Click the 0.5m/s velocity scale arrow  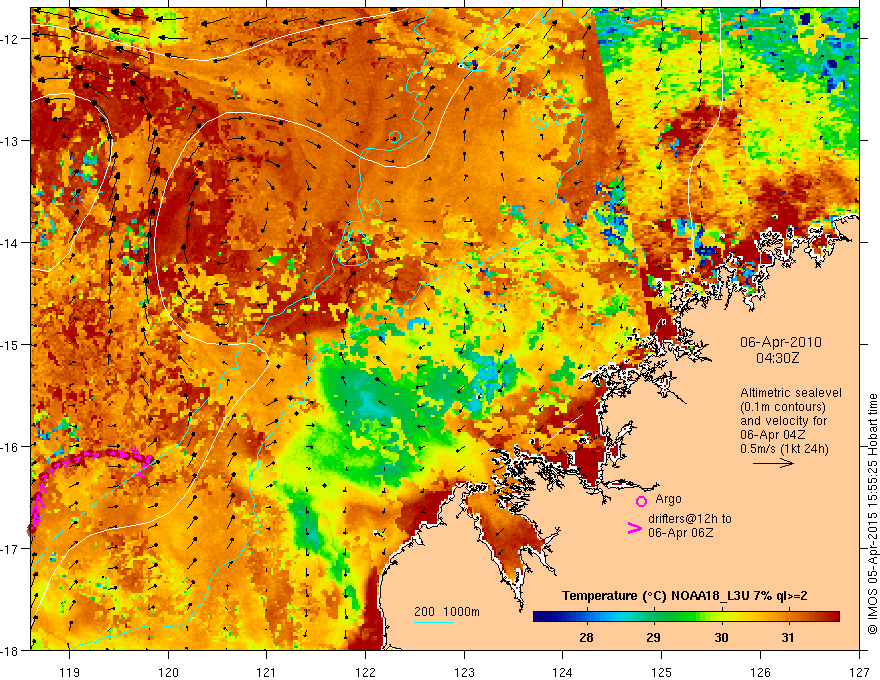point(773,463)
